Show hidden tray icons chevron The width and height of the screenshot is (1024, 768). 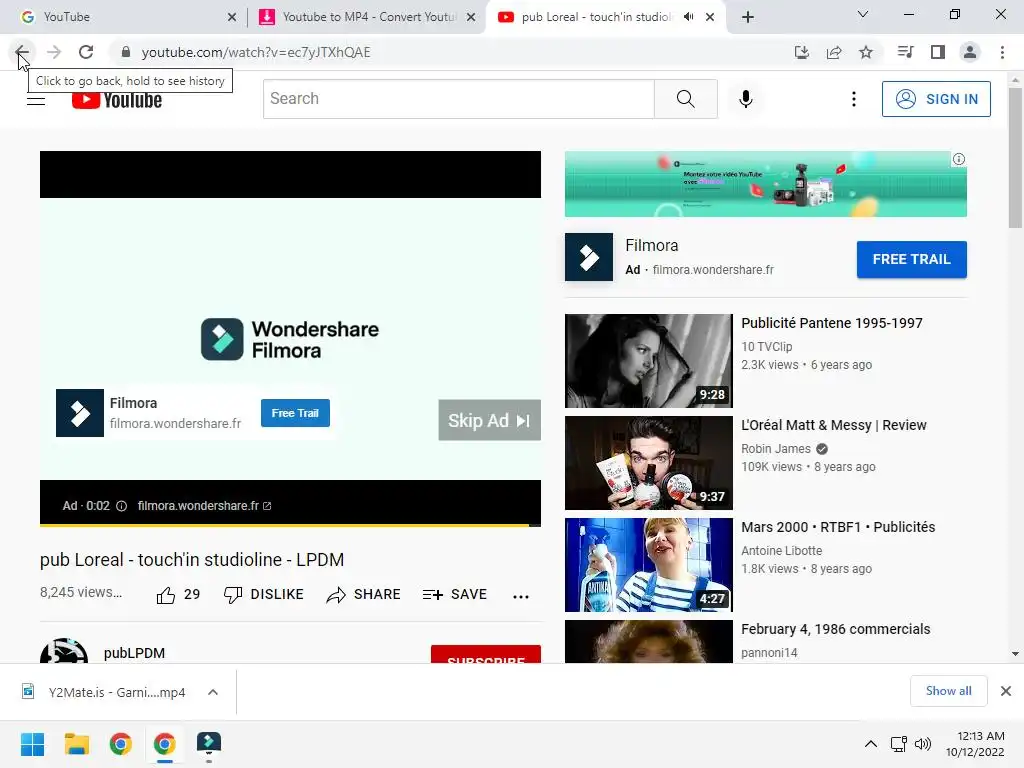point(871,744)
